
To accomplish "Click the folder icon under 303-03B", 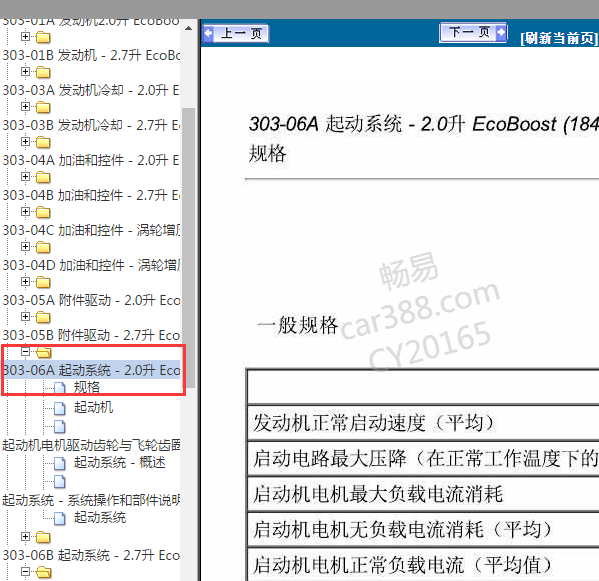I will click(x=43, y=142).
